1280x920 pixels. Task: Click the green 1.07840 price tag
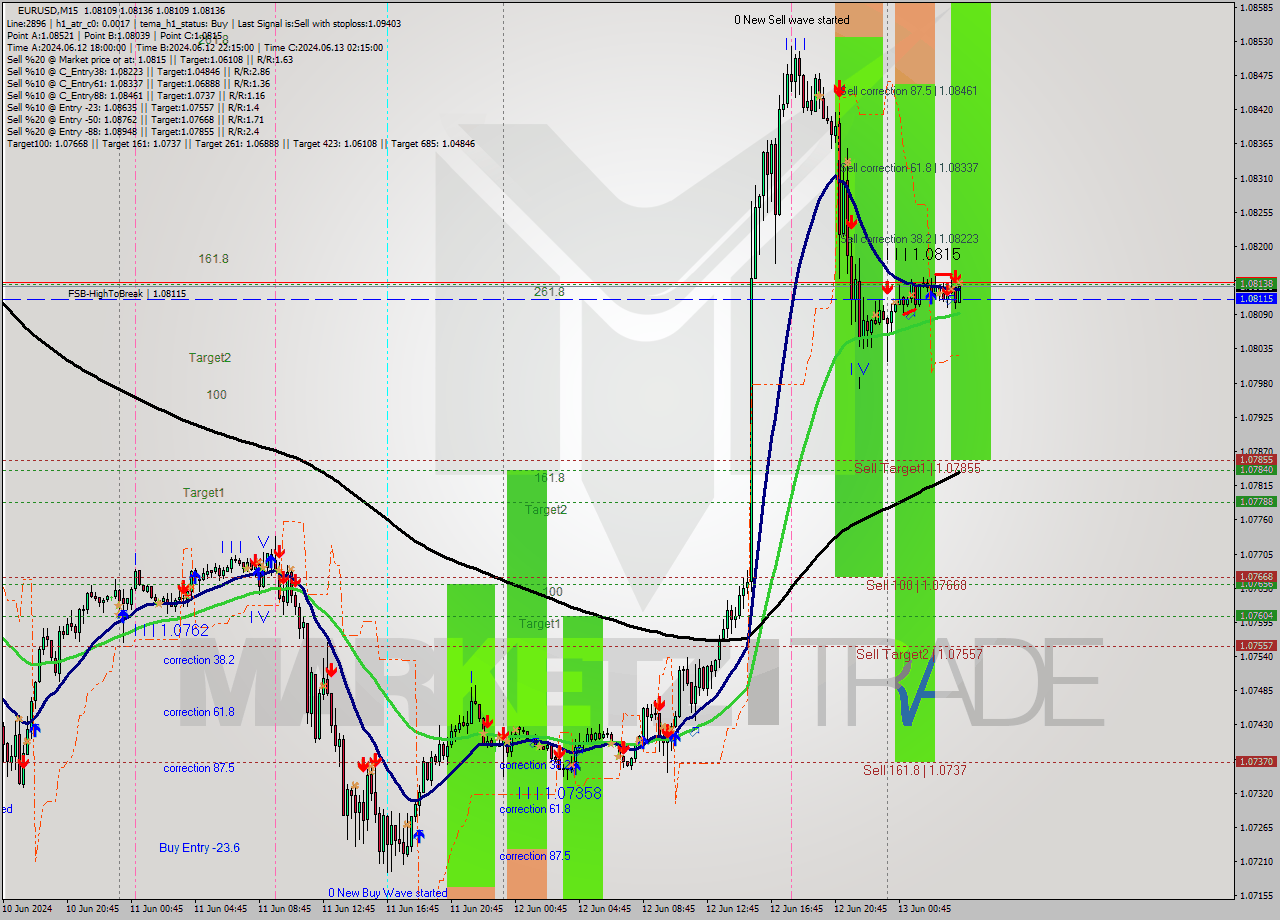1256,470
